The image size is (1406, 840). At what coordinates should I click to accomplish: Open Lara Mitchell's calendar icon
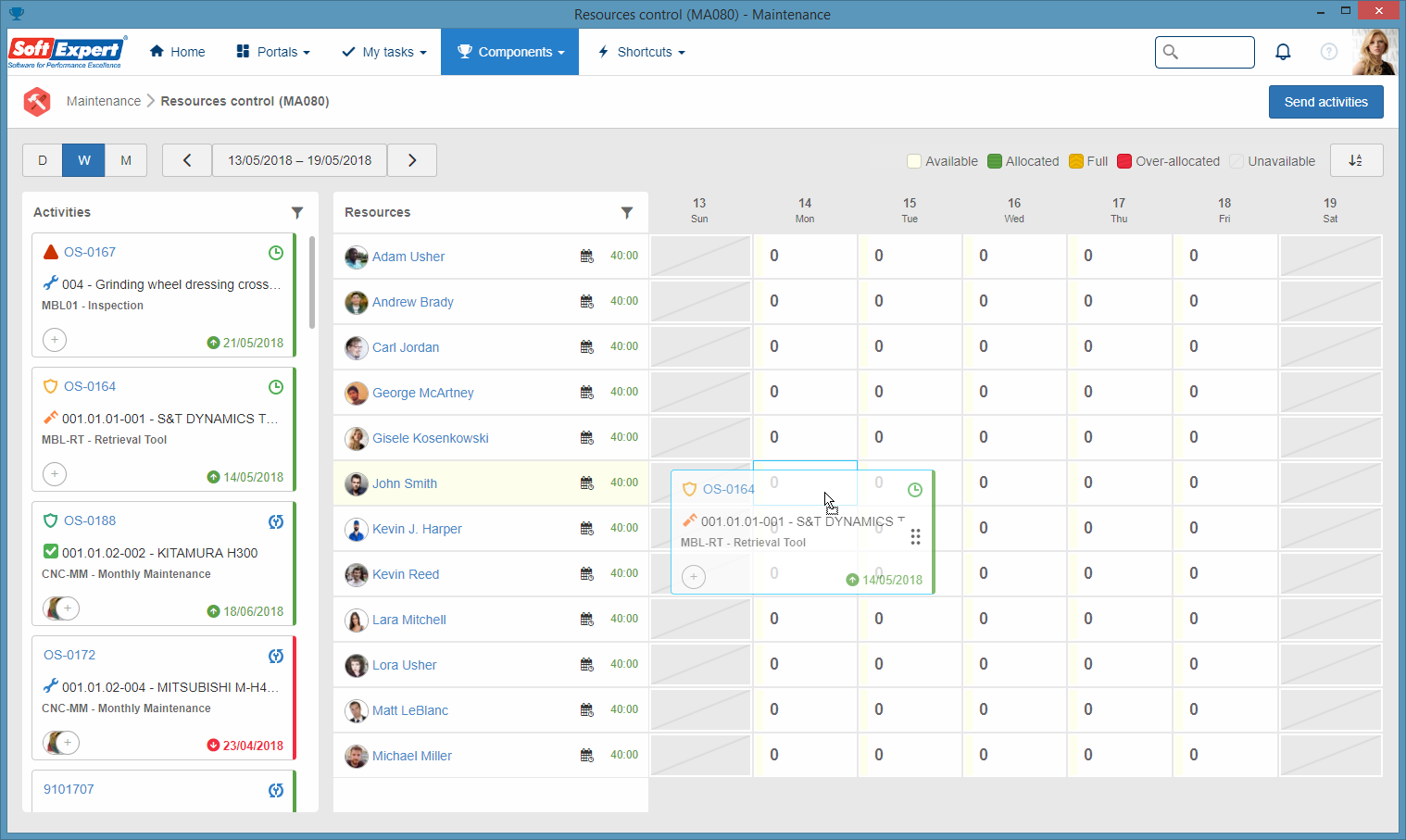(587, 619)
